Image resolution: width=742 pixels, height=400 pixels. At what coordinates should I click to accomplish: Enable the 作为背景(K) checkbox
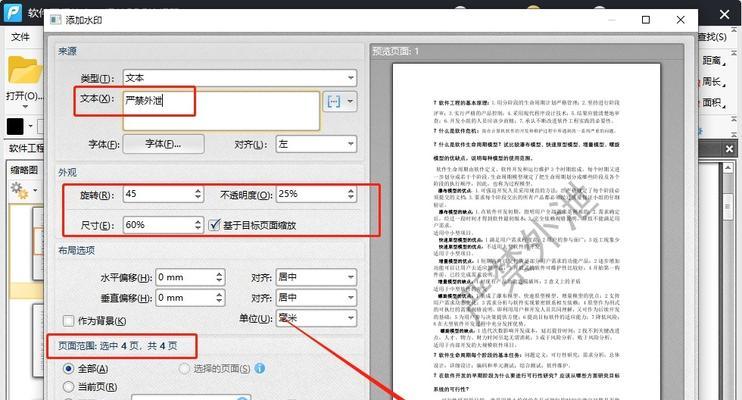coord(69,321)
